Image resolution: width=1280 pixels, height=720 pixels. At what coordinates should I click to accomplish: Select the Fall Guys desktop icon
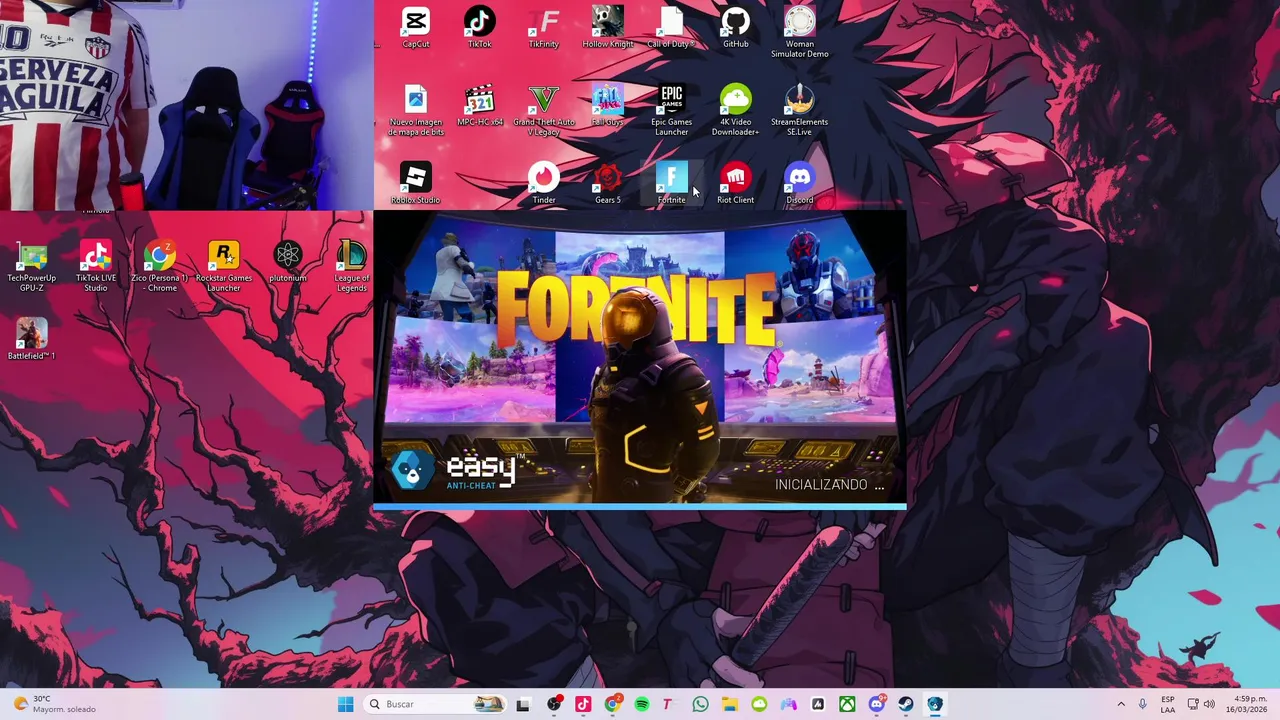pos(607,105)
